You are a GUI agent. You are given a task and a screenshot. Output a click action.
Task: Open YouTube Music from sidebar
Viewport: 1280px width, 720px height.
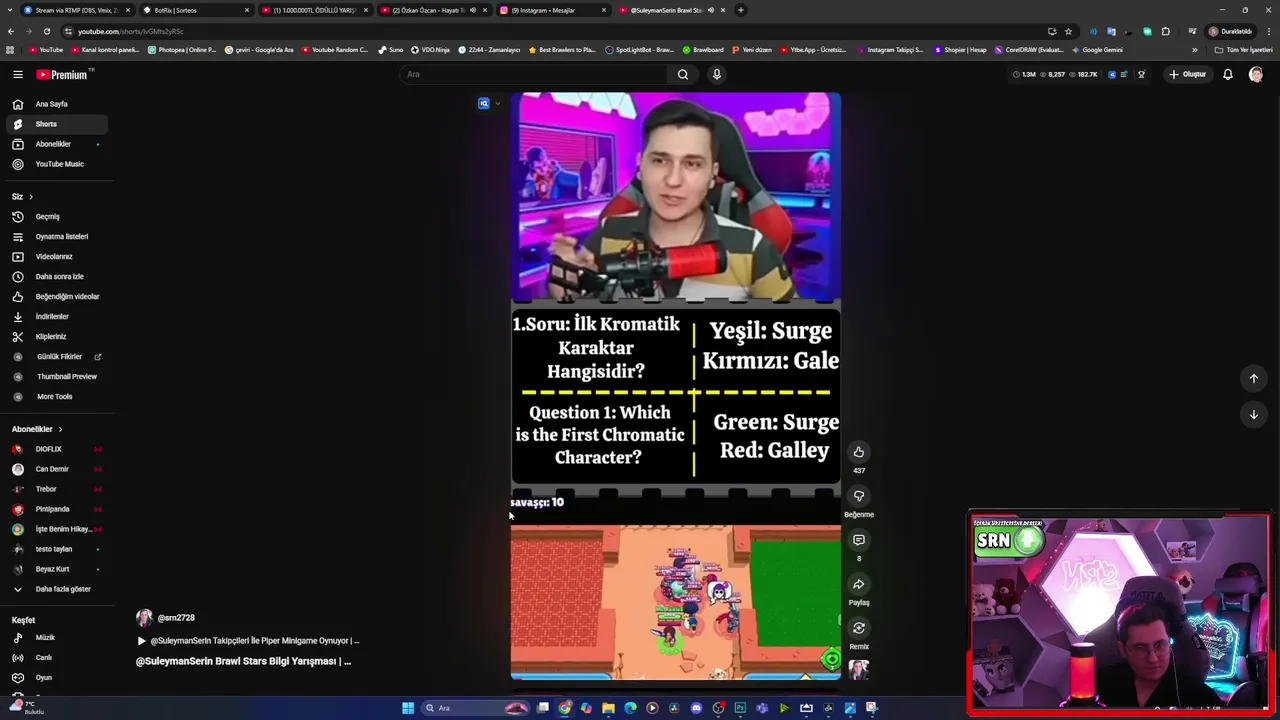(x=56, y=164)
